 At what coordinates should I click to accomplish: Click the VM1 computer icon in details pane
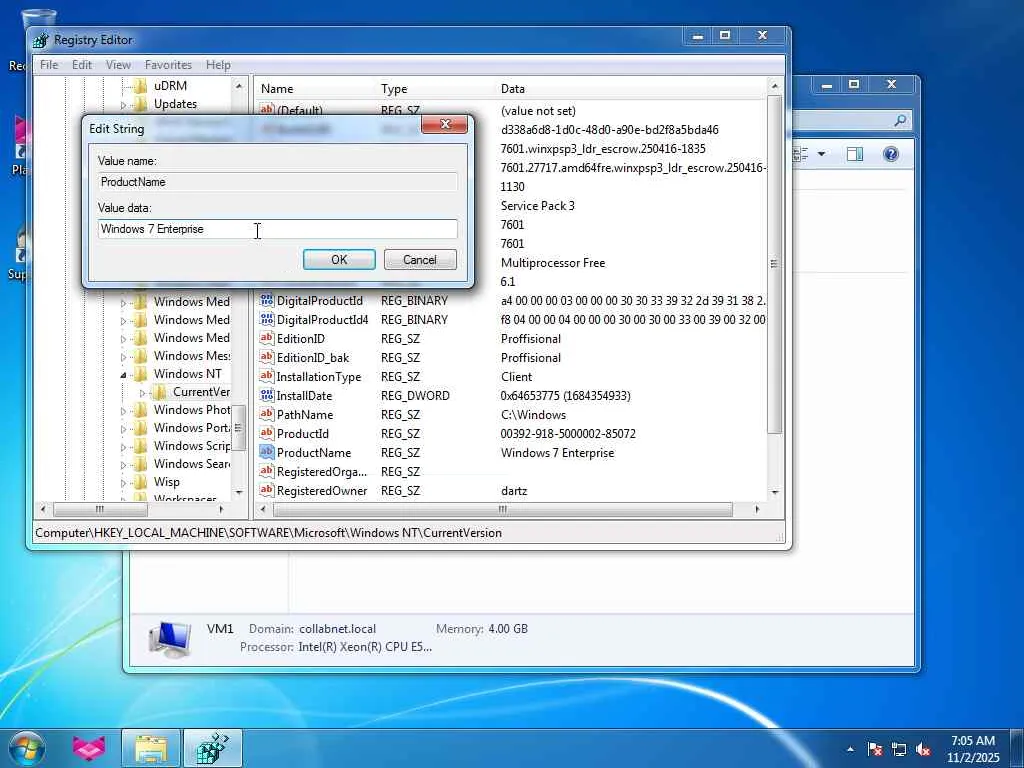tap(170, 639)
